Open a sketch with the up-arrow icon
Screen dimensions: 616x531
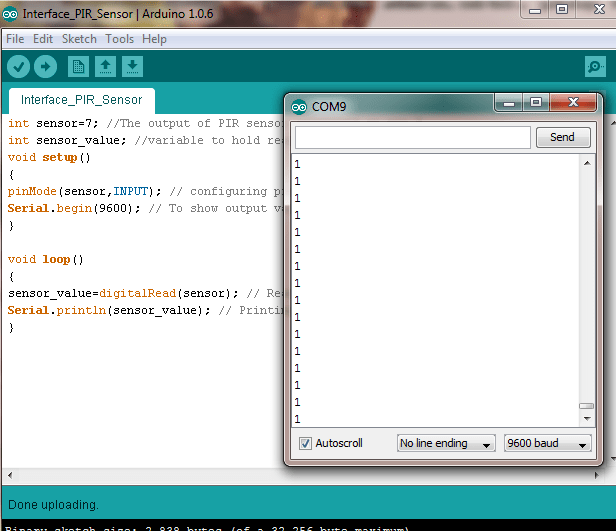pyautogui.click(x=105, y=66)
